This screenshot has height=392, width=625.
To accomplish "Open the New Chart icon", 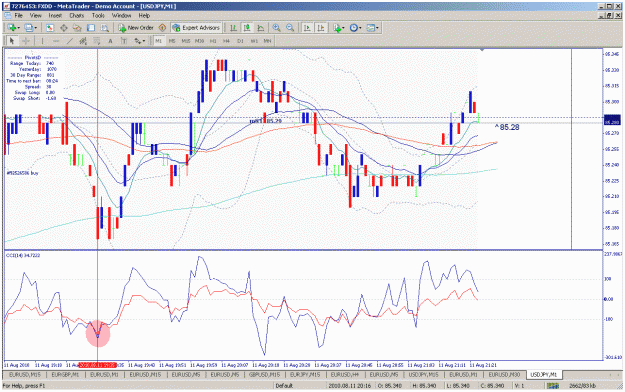I will tap(11, 28).
